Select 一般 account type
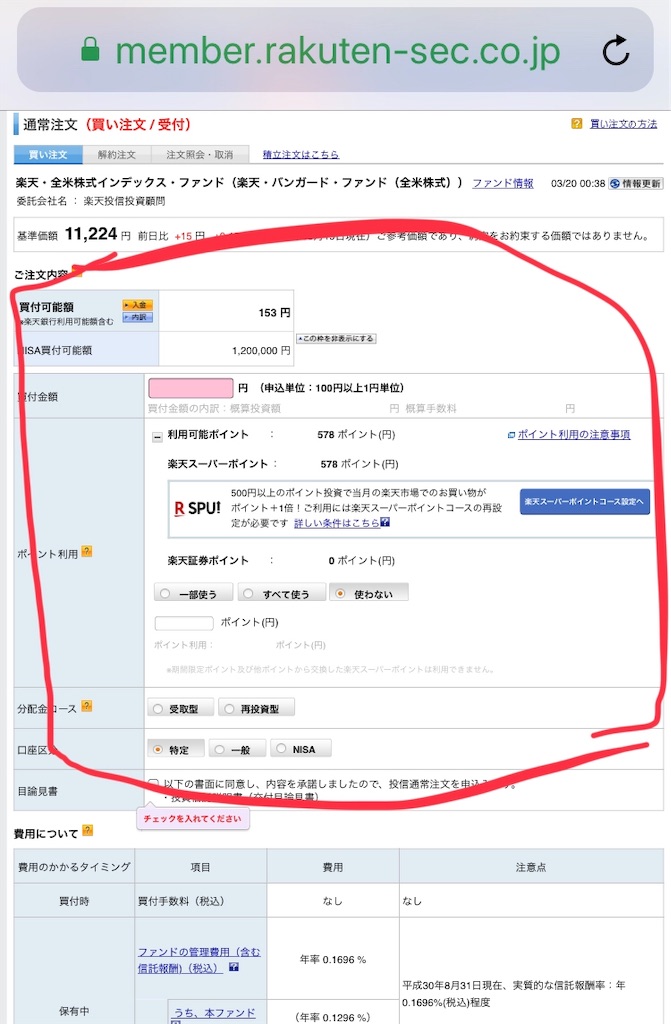The height and width of the screenshot is (1024, 671). 237,749
